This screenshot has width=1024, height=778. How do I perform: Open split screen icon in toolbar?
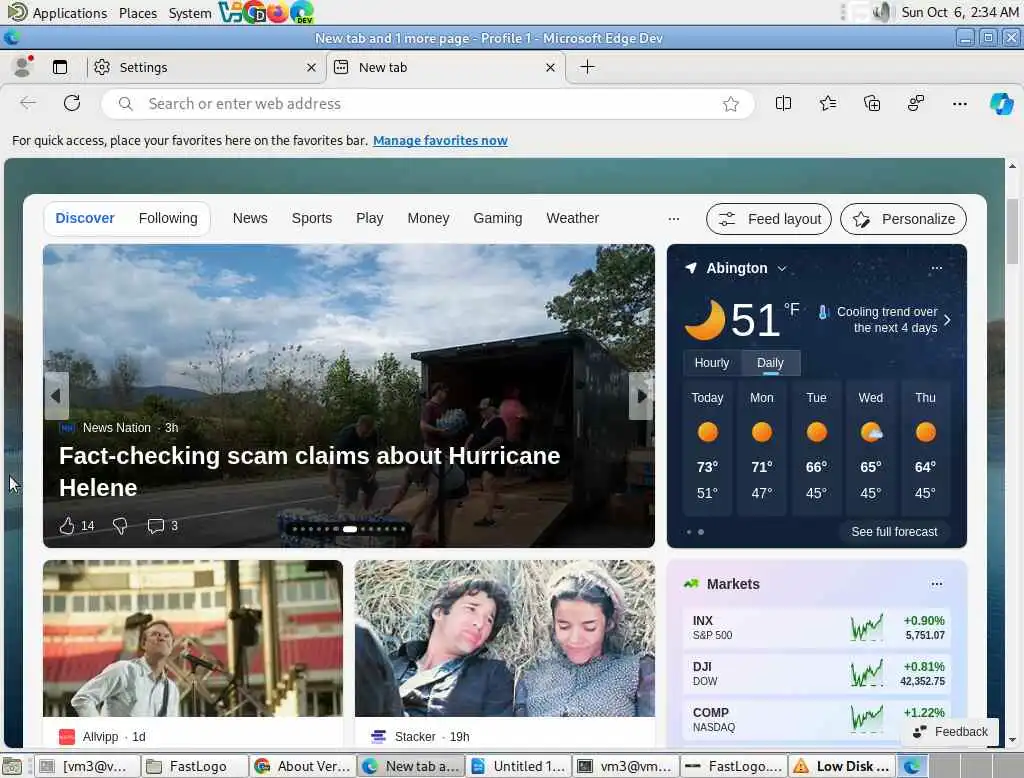click(x=783, y=103)
